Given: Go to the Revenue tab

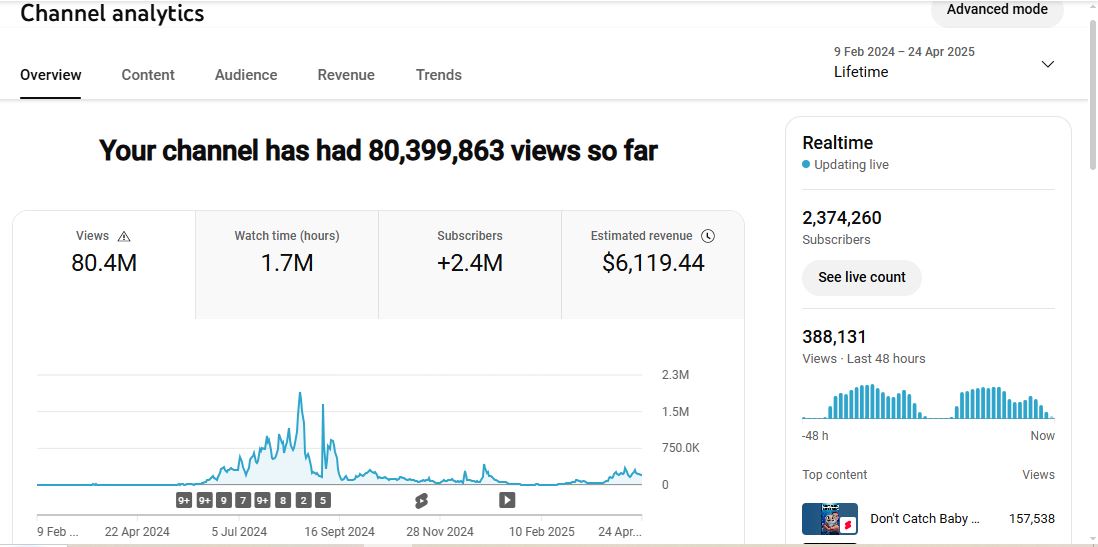Looking at the screenshot, I should click(x=346, y=75).
